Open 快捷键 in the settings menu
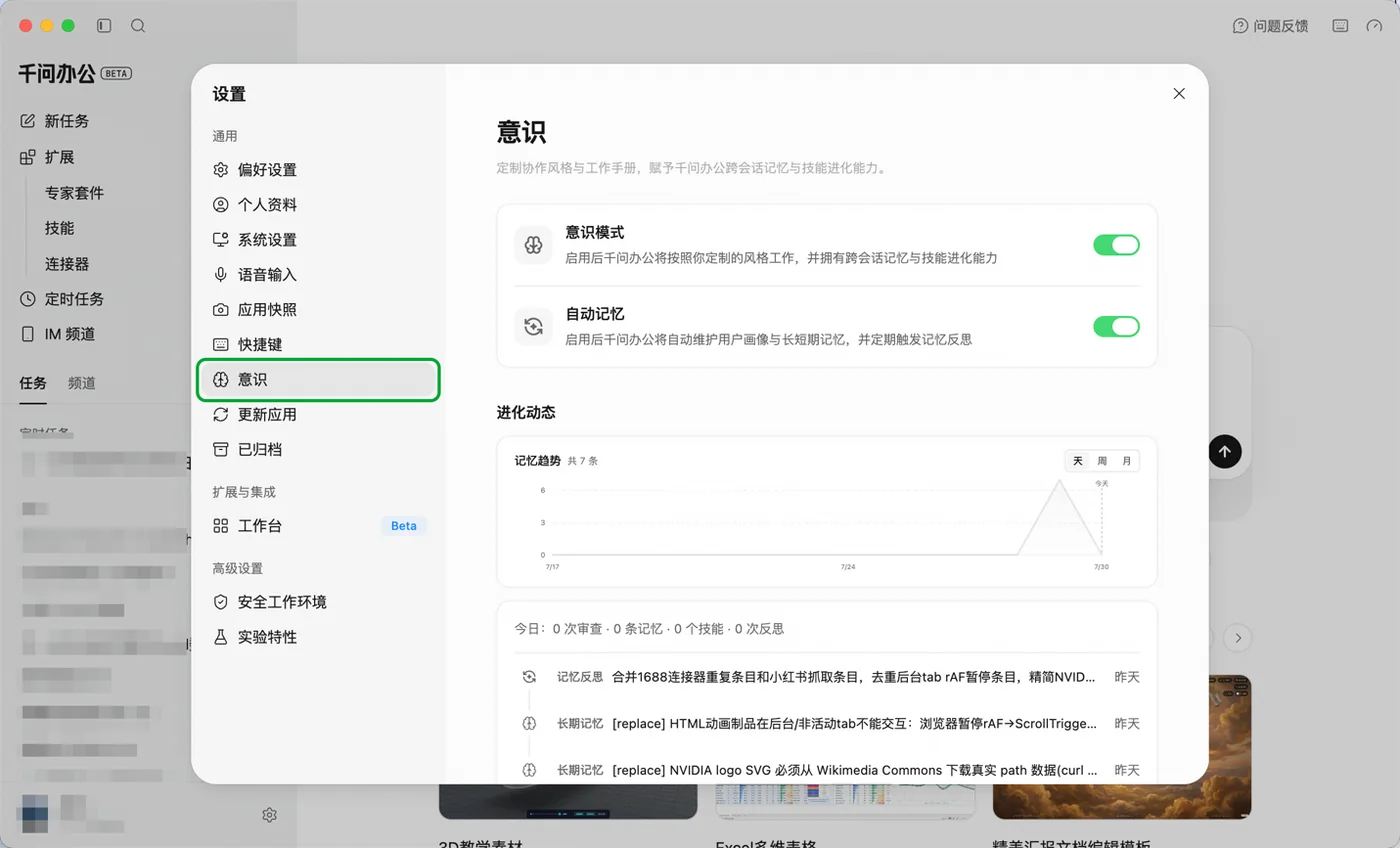The height and width of the screenshot is (848, 1400). [x=318, y=345]
